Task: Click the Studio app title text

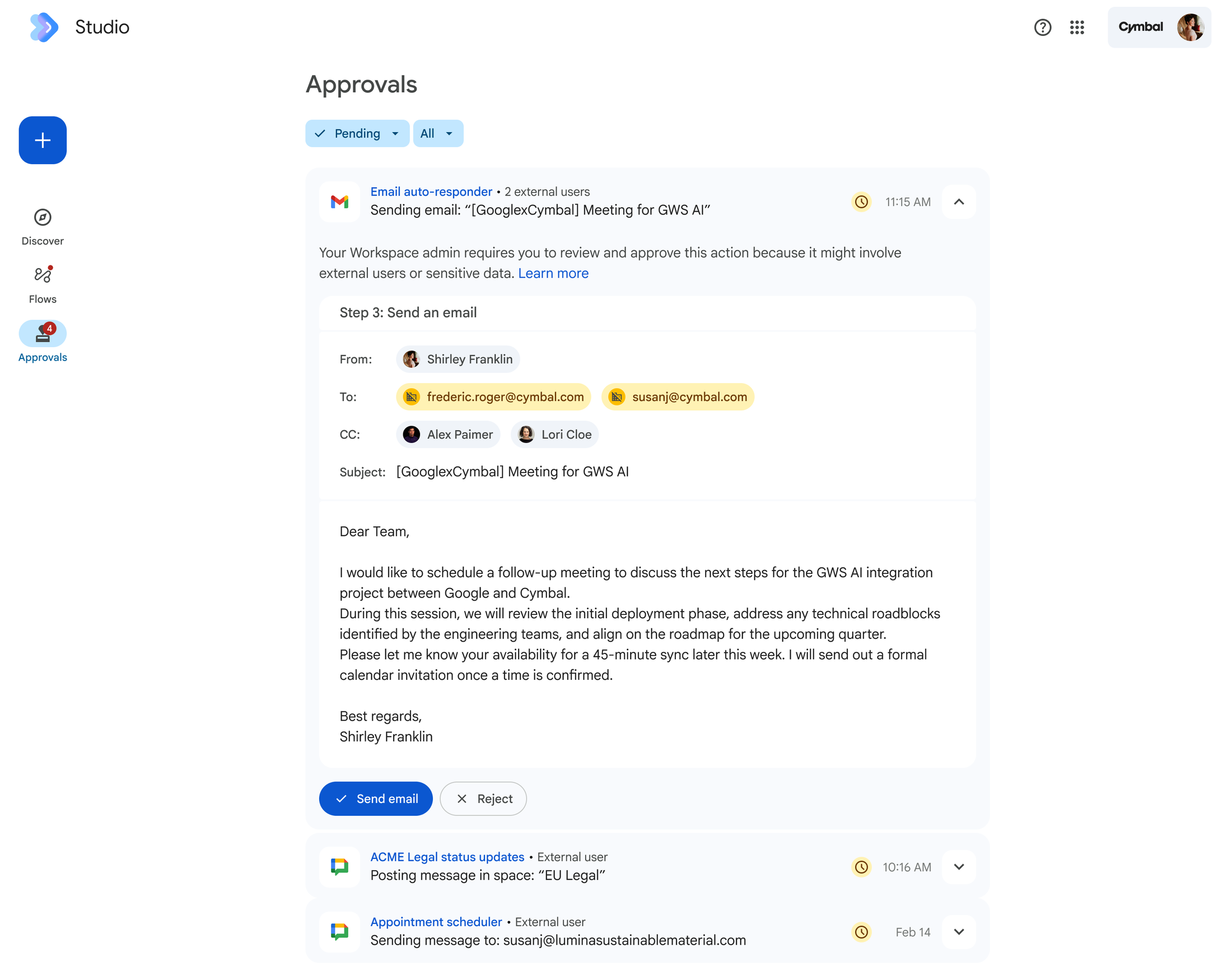Action: tap(102, 27)
